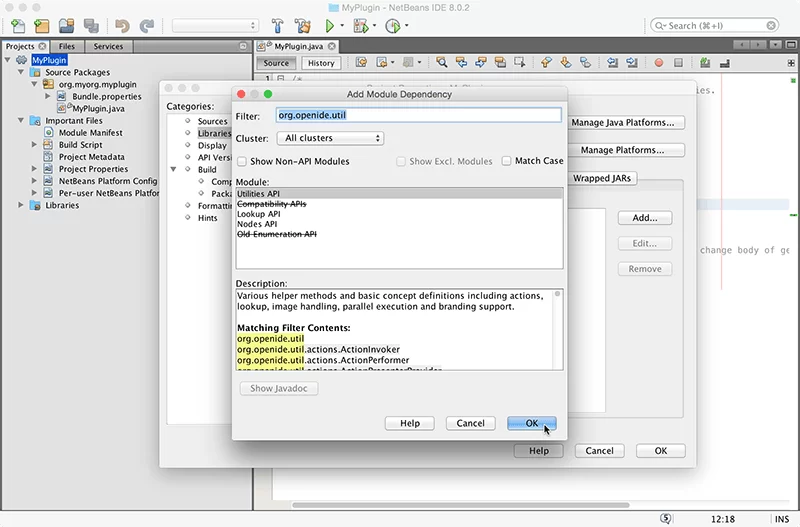Click the Redo toolbar icon
The width and height of the screenshot is (800, 527).
[x=147, y=26]
